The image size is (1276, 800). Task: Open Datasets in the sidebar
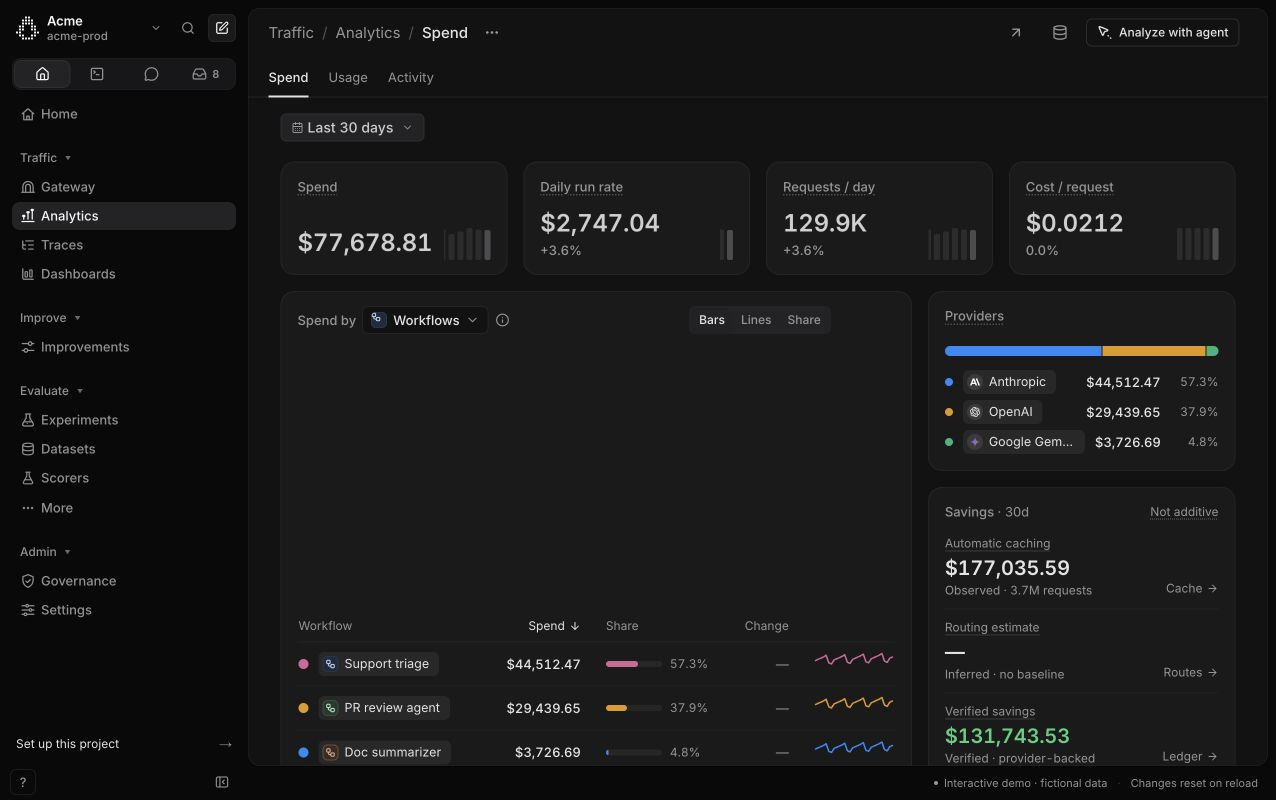click(x=124, y=449)
